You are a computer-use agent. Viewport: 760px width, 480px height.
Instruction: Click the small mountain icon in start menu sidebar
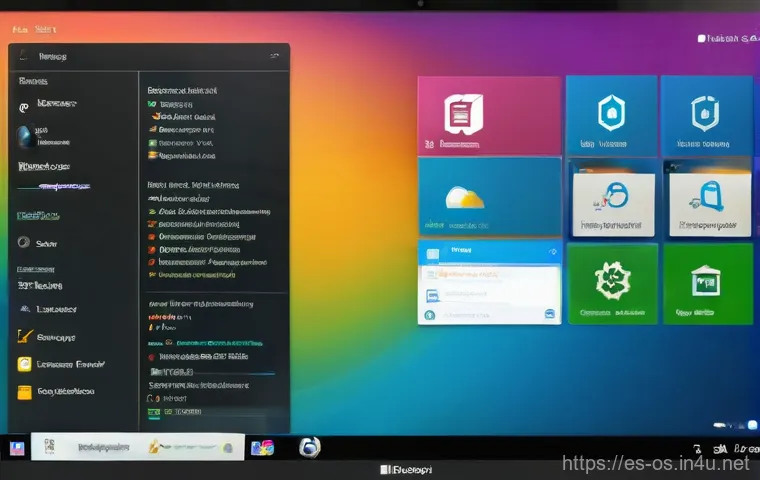coord(25,308)
